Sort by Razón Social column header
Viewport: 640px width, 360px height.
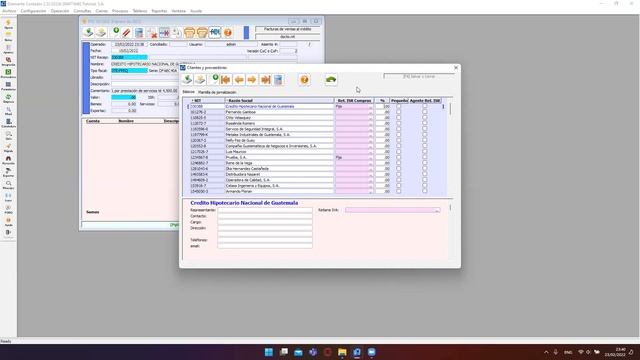click(x=280, y=100)
